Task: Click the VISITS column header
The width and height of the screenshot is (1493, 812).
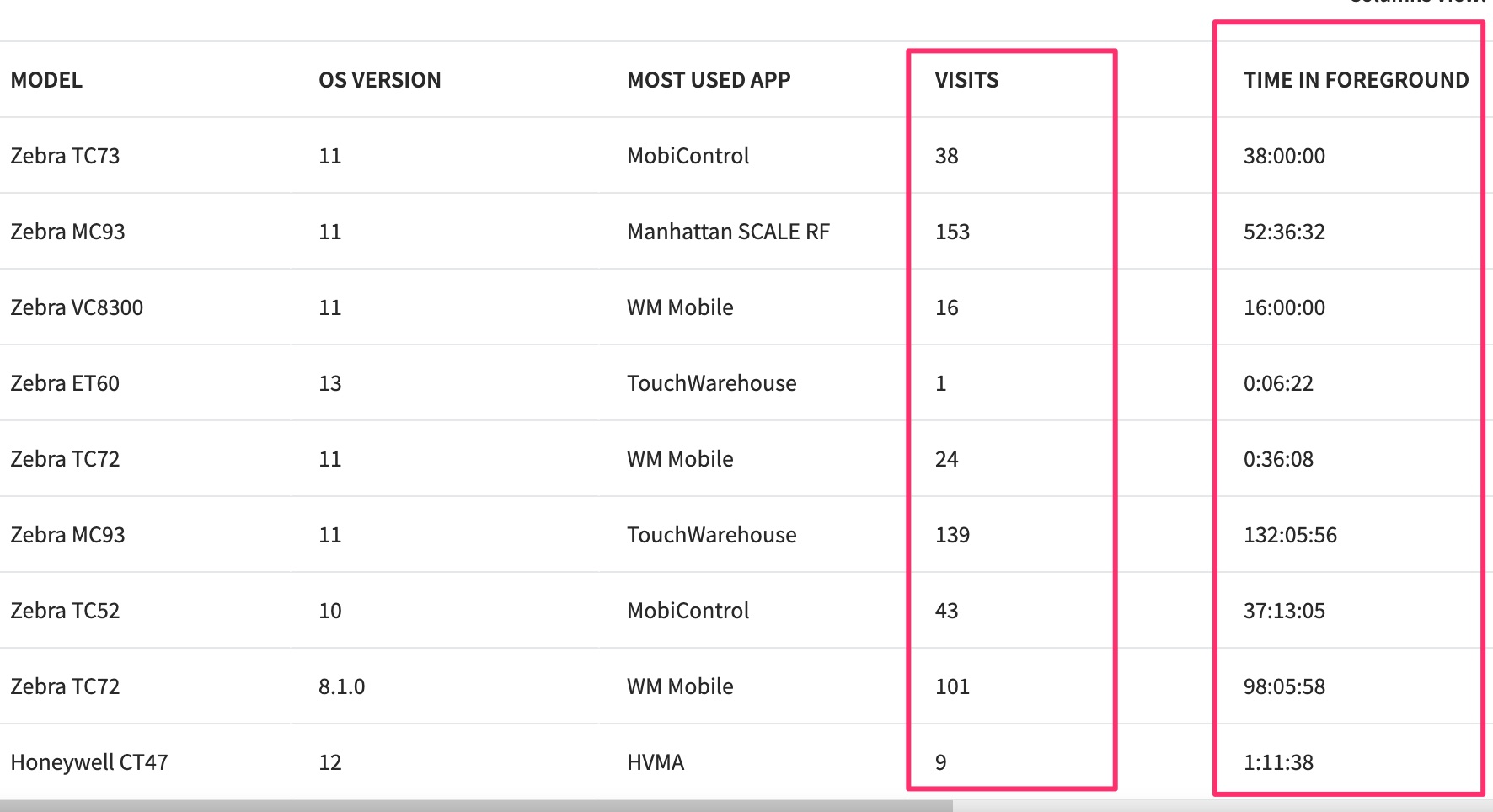Action: point(966,80)
